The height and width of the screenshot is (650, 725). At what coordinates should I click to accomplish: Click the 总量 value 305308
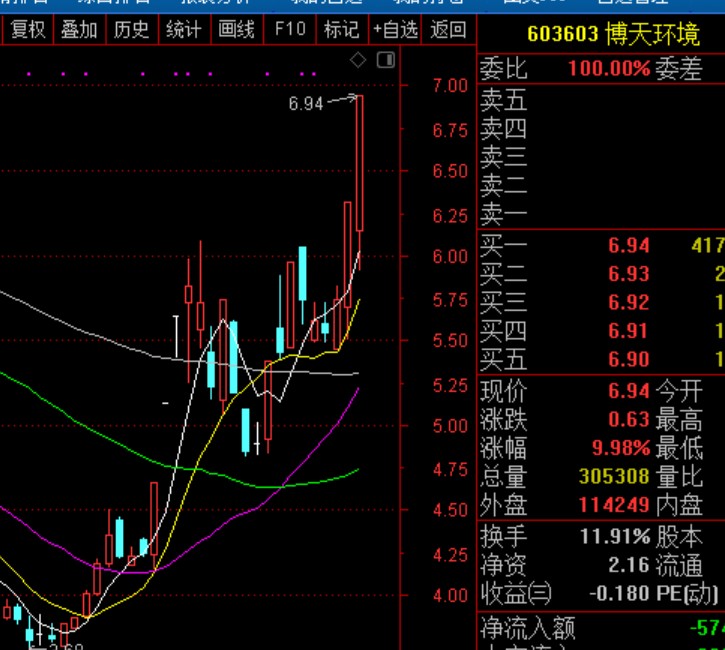pyautogui.click(x=614, y=476)
